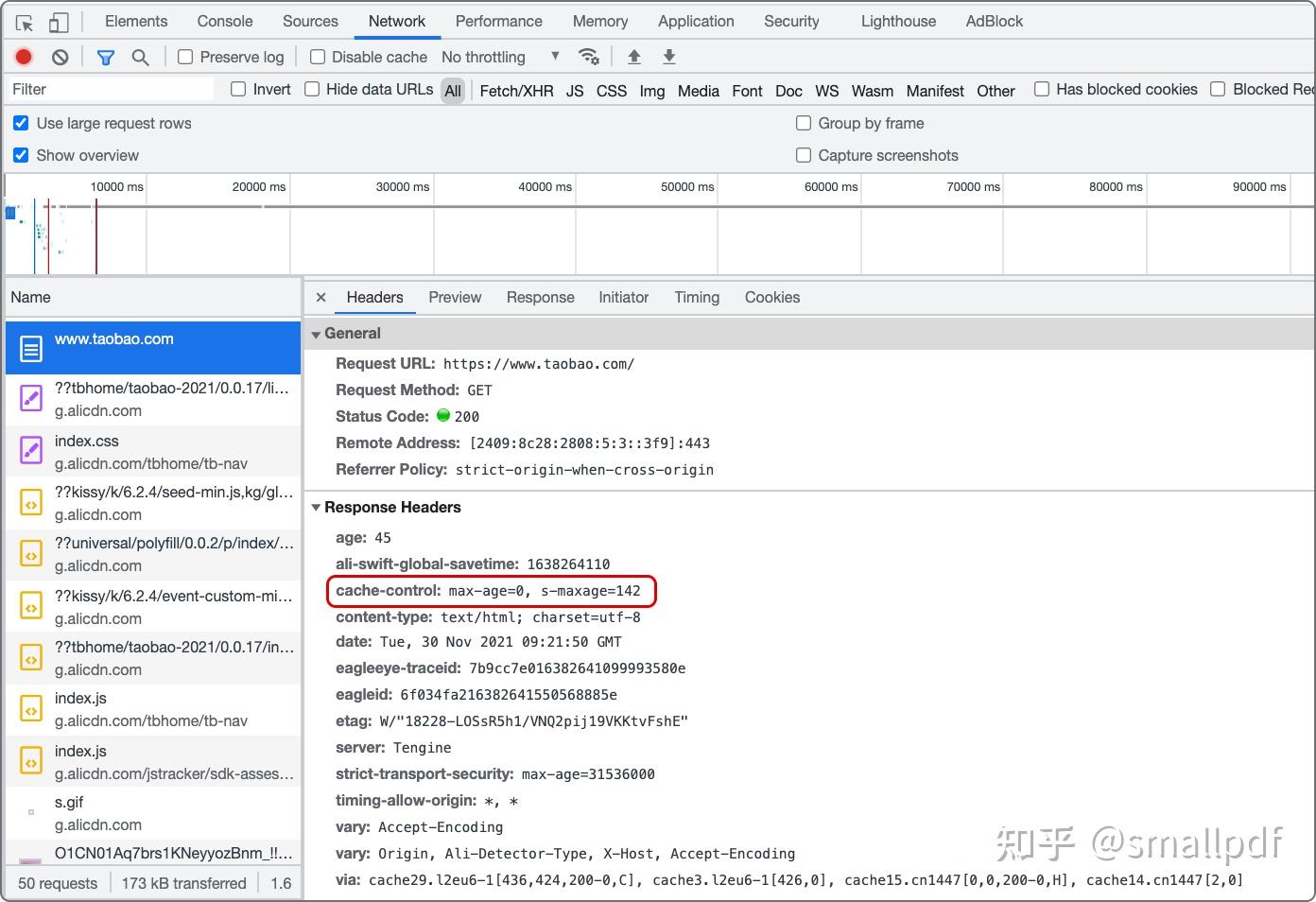The image size is (1316, 902).
Task: Switch to the Performance panel
Action: coord(498,21)
